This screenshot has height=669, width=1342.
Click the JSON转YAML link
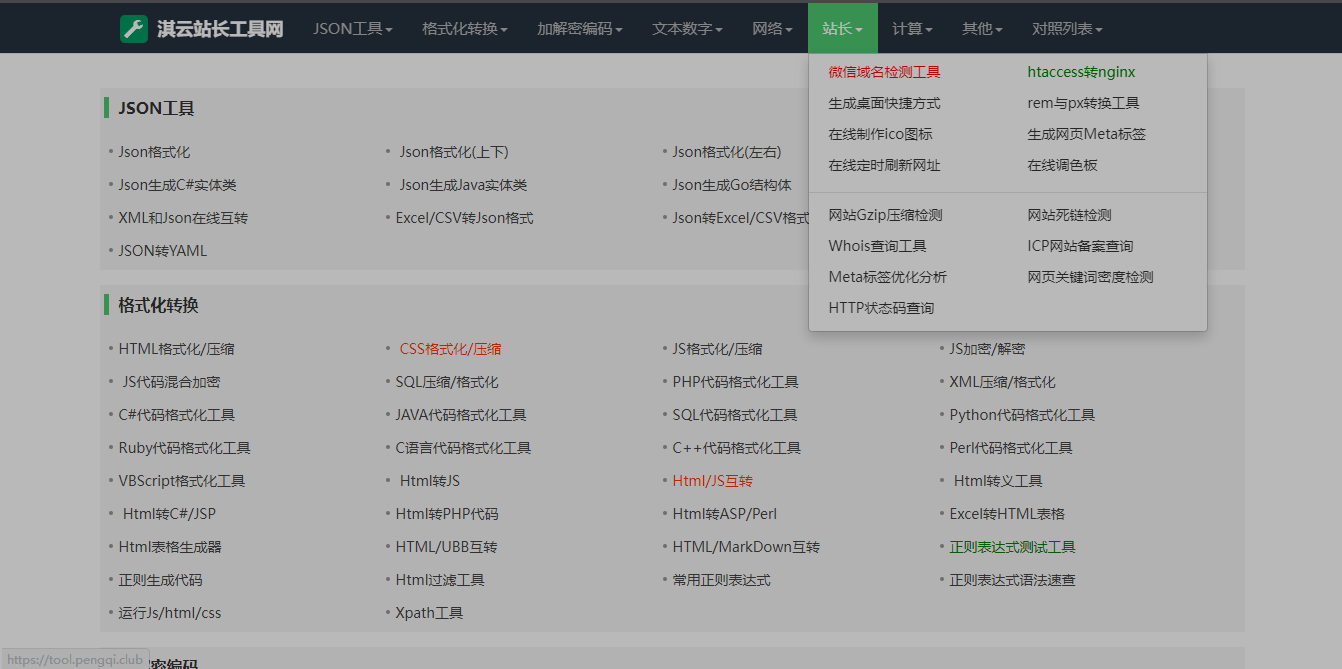coord(162,251)
